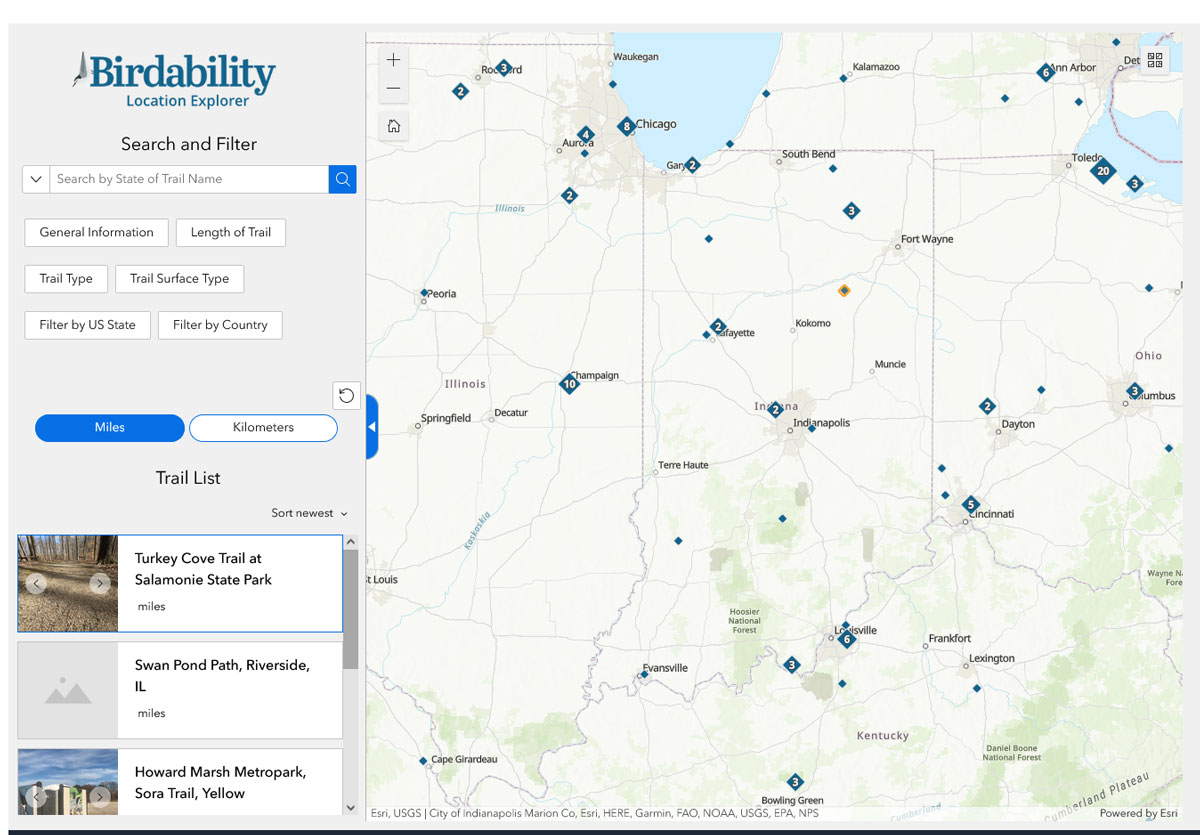Zoom in on the map

[x=394, y=60]
